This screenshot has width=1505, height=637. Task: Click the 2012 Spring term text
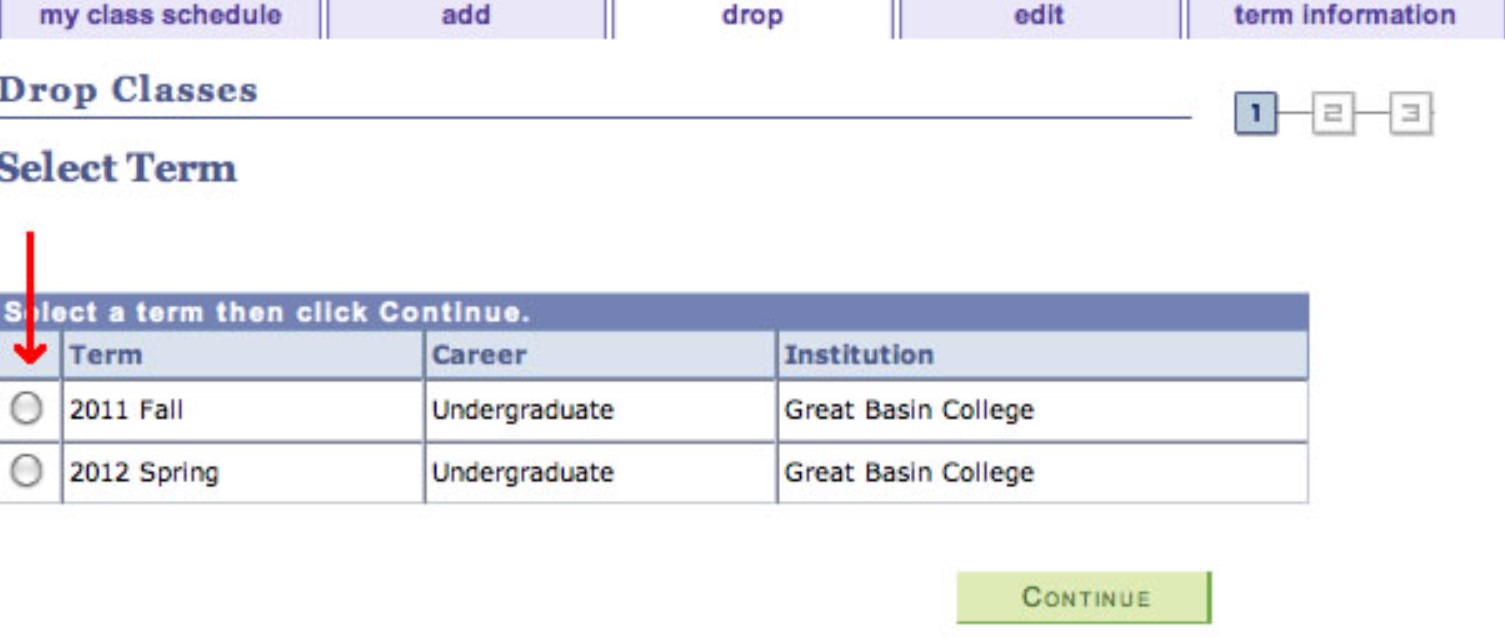[x=144, y=472]
